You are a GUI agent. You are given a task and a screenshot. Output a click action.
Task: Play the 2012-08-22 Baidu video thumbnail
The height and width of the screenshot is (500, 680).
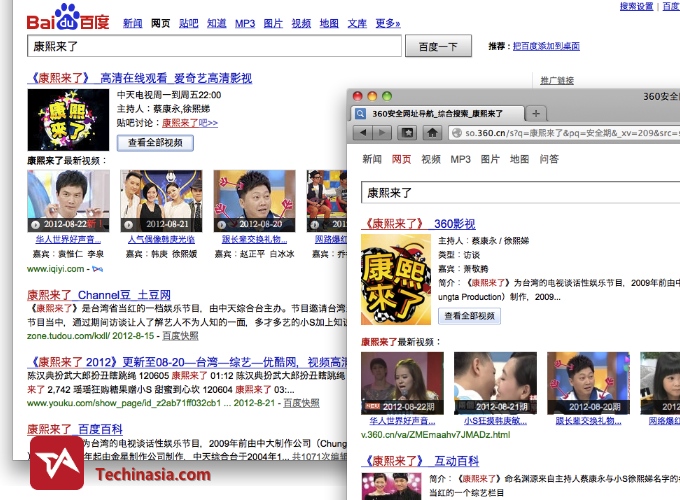click(68, 201)
